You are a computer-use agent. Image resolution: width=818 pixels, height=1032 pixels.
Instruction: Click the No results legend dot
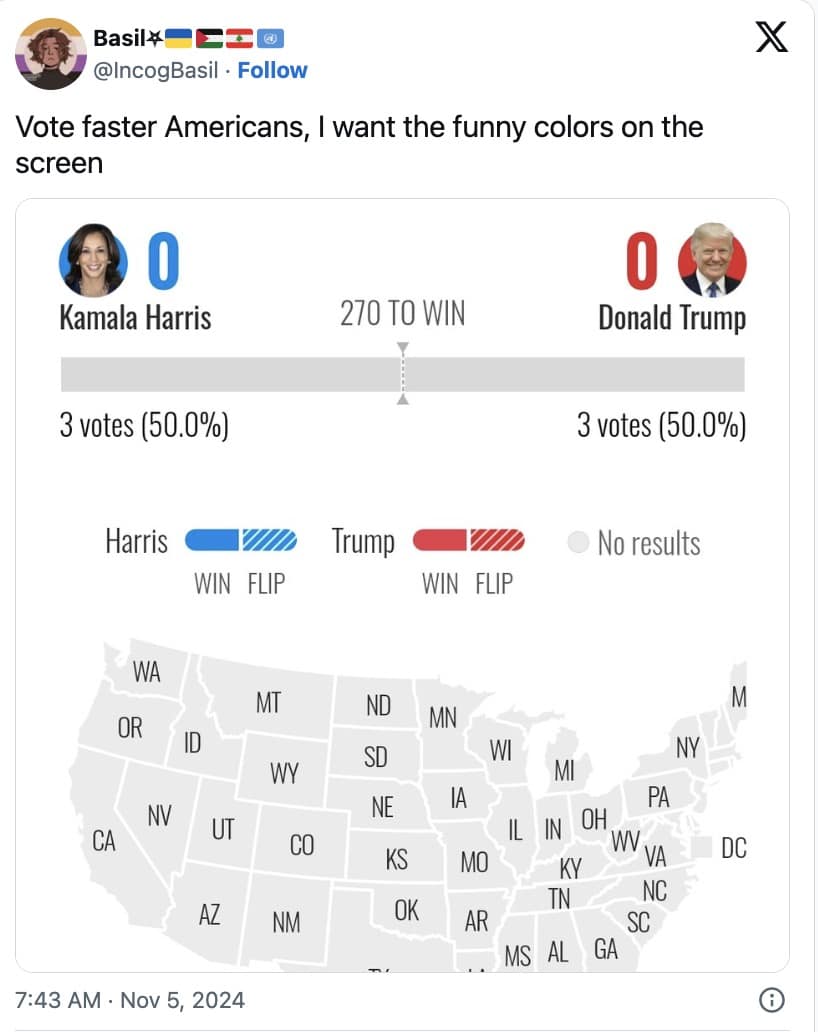coord(578,543)
